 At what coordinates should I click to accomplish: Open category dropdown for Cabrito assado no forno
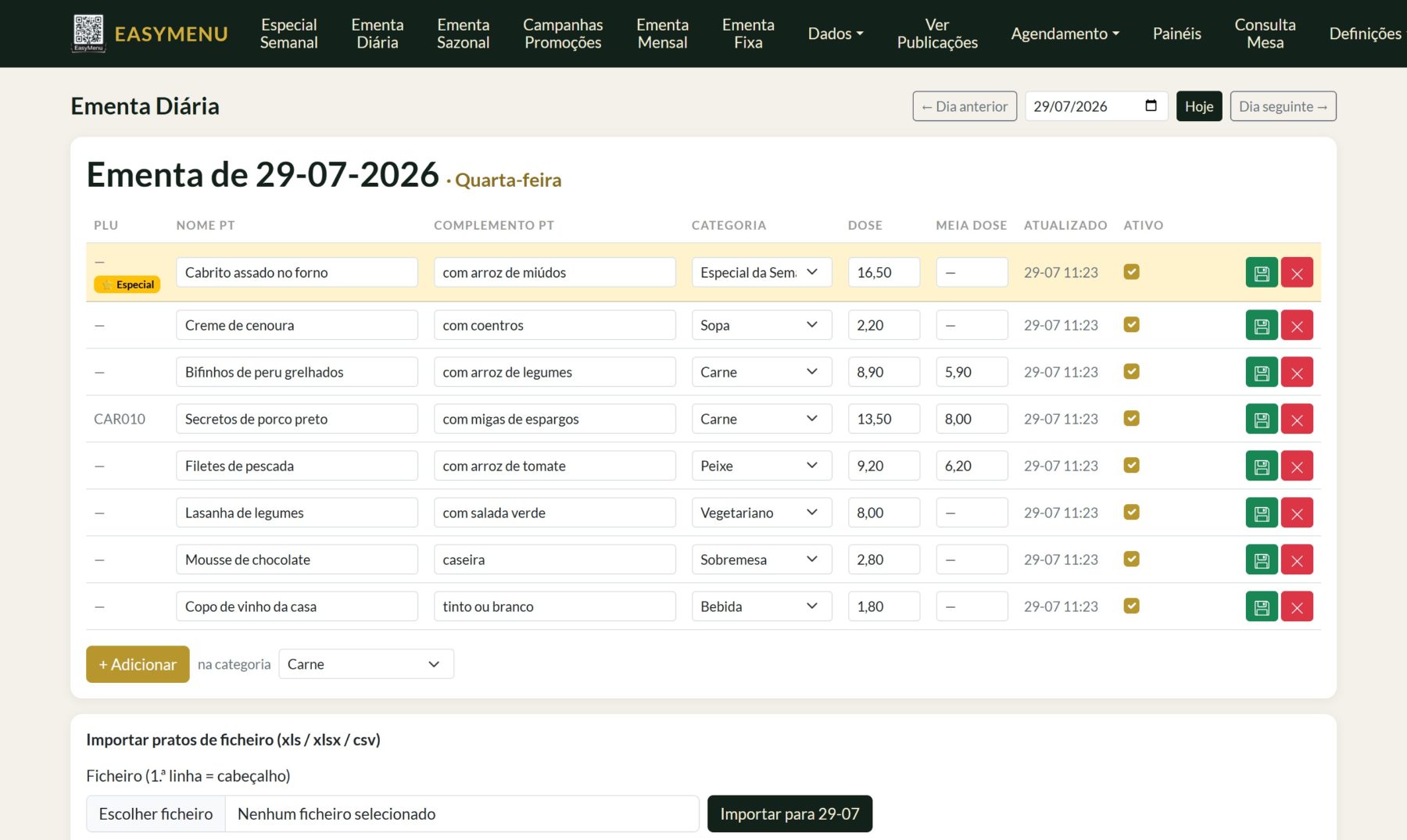pos(761,272)
